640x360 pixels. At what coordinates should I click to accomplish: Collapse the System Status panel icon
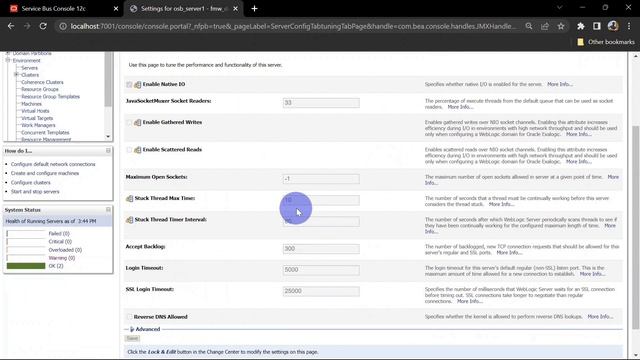108,210
